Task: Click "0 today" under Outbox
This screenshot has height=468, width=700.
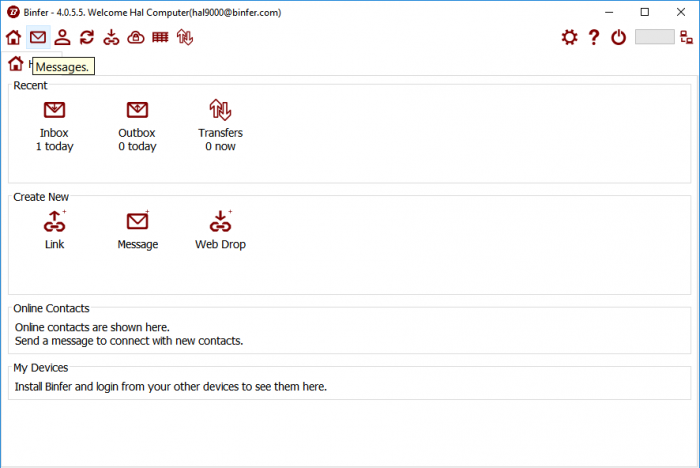Action: pos(137,146)
